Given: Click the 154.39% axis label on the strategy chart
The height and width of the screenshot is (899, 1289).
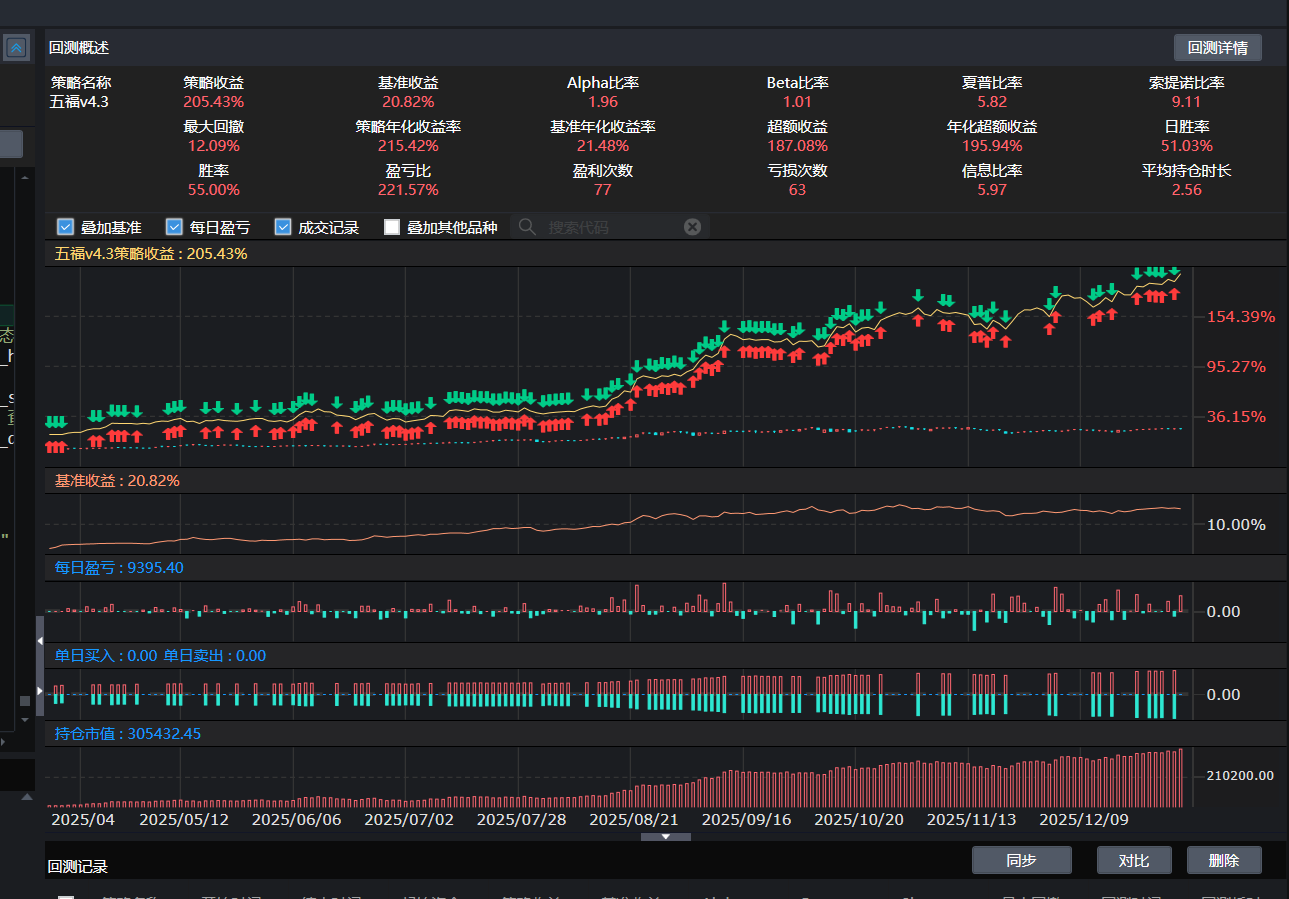Looking at the screenshot, I should tap(1241, 316).
